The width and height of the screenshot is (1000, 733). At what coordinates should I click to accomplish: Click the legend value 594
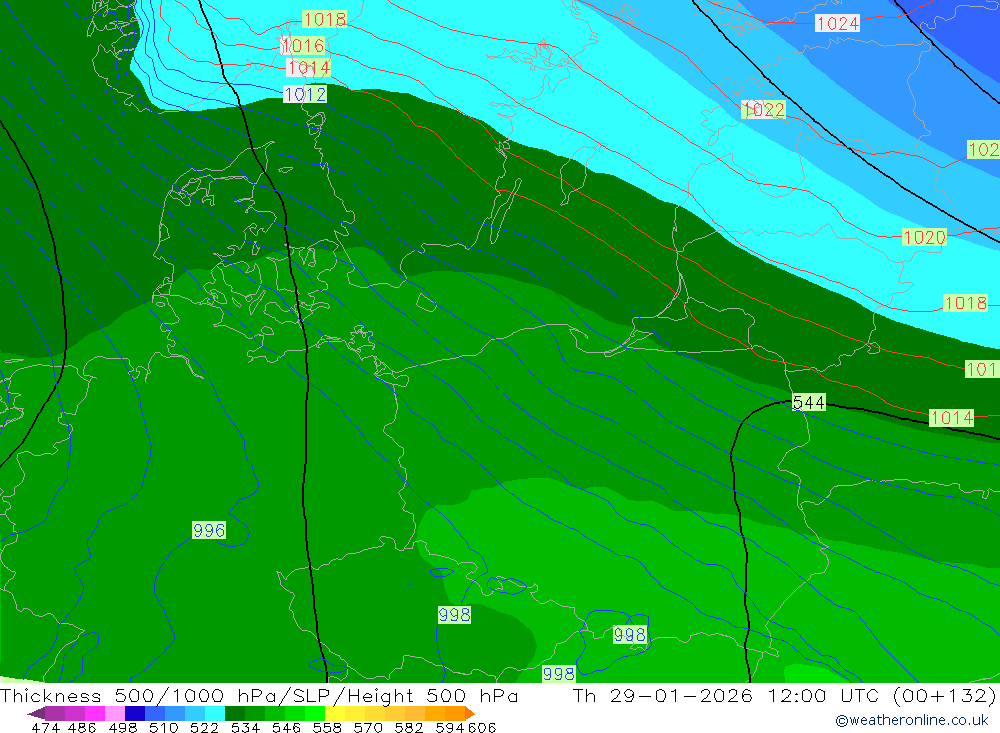pos(450,727)
